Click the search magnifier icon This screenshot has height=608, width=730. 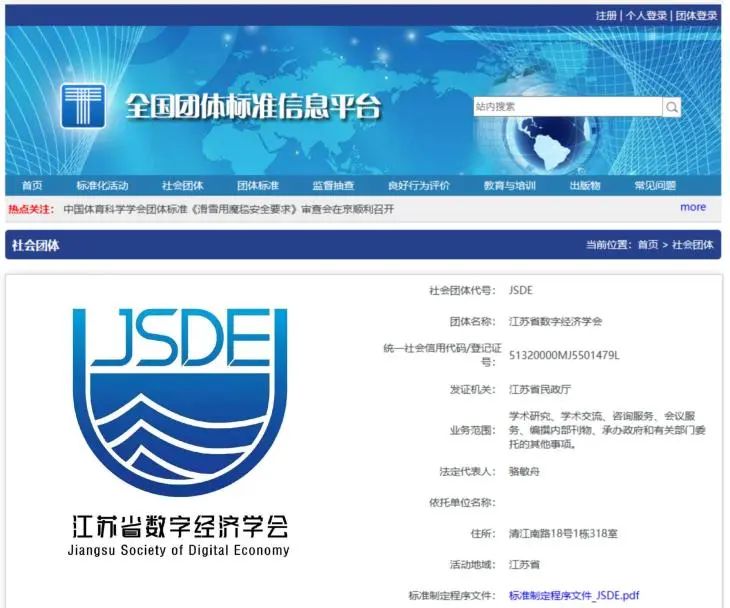672,107
